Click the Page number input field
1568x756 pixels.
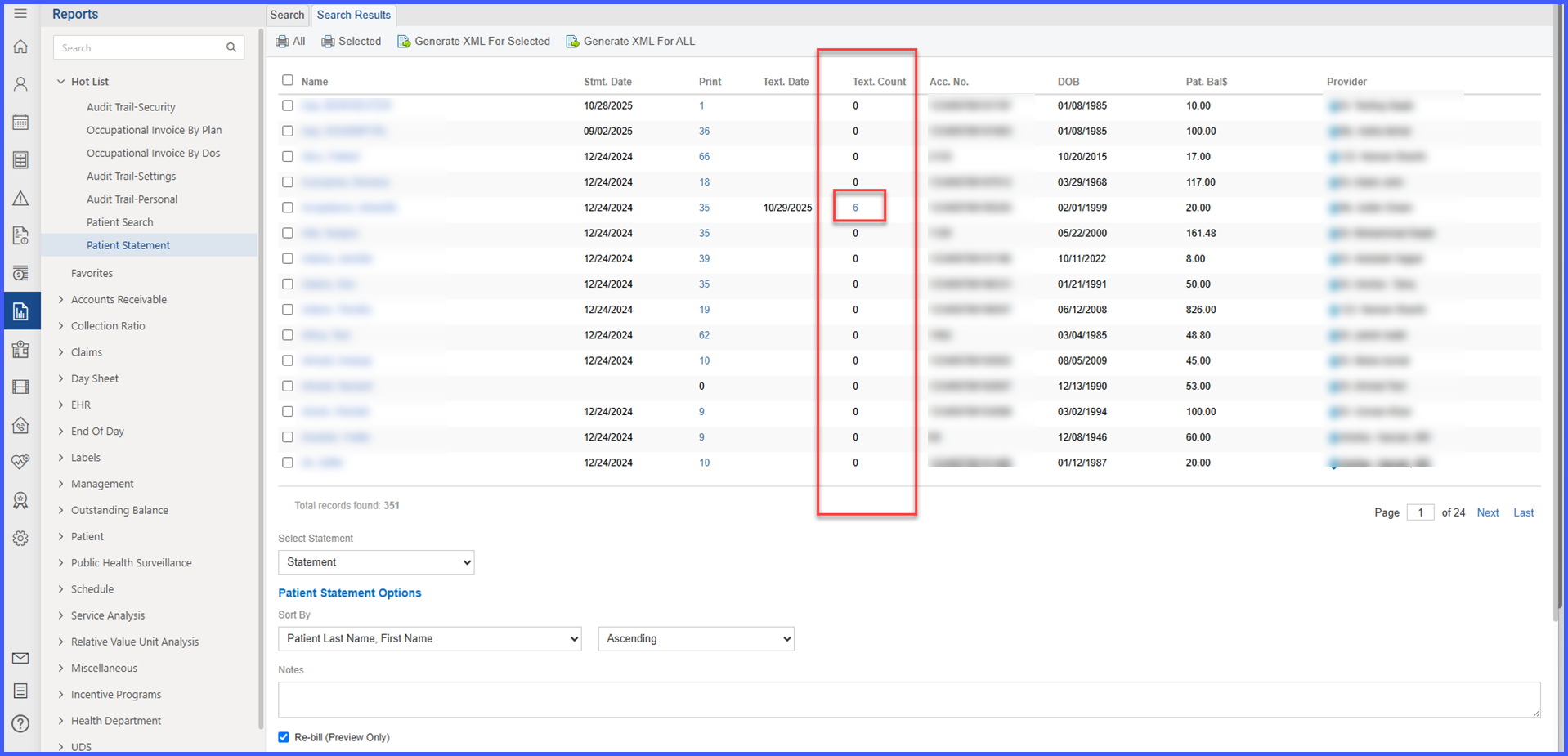(x=1420, y=512)
